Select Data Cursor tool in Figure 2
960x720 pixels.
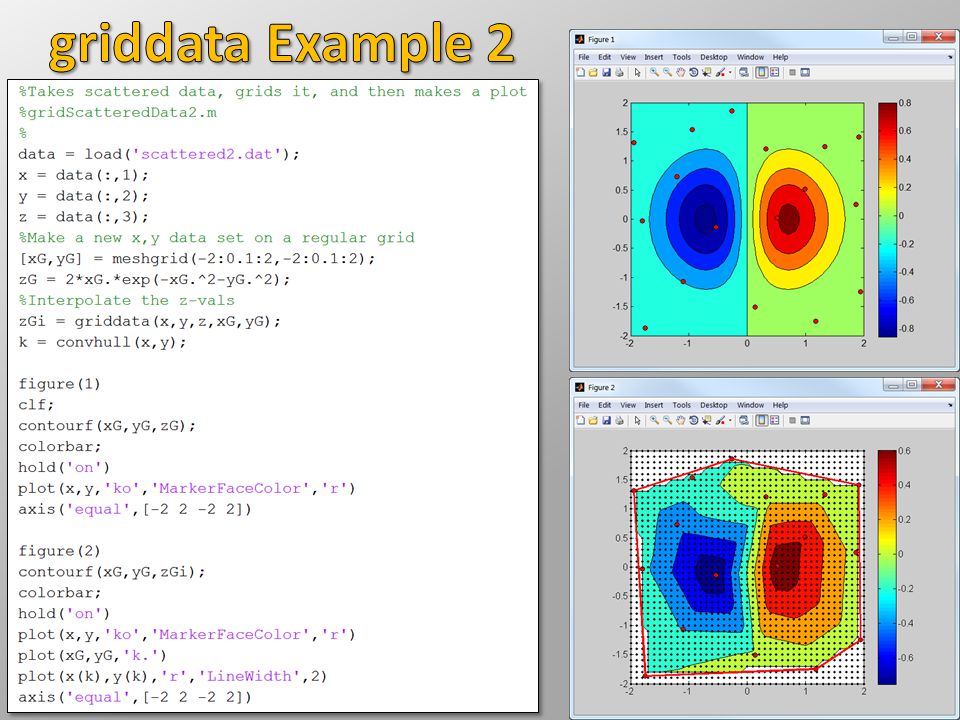(x=707, y=421)
